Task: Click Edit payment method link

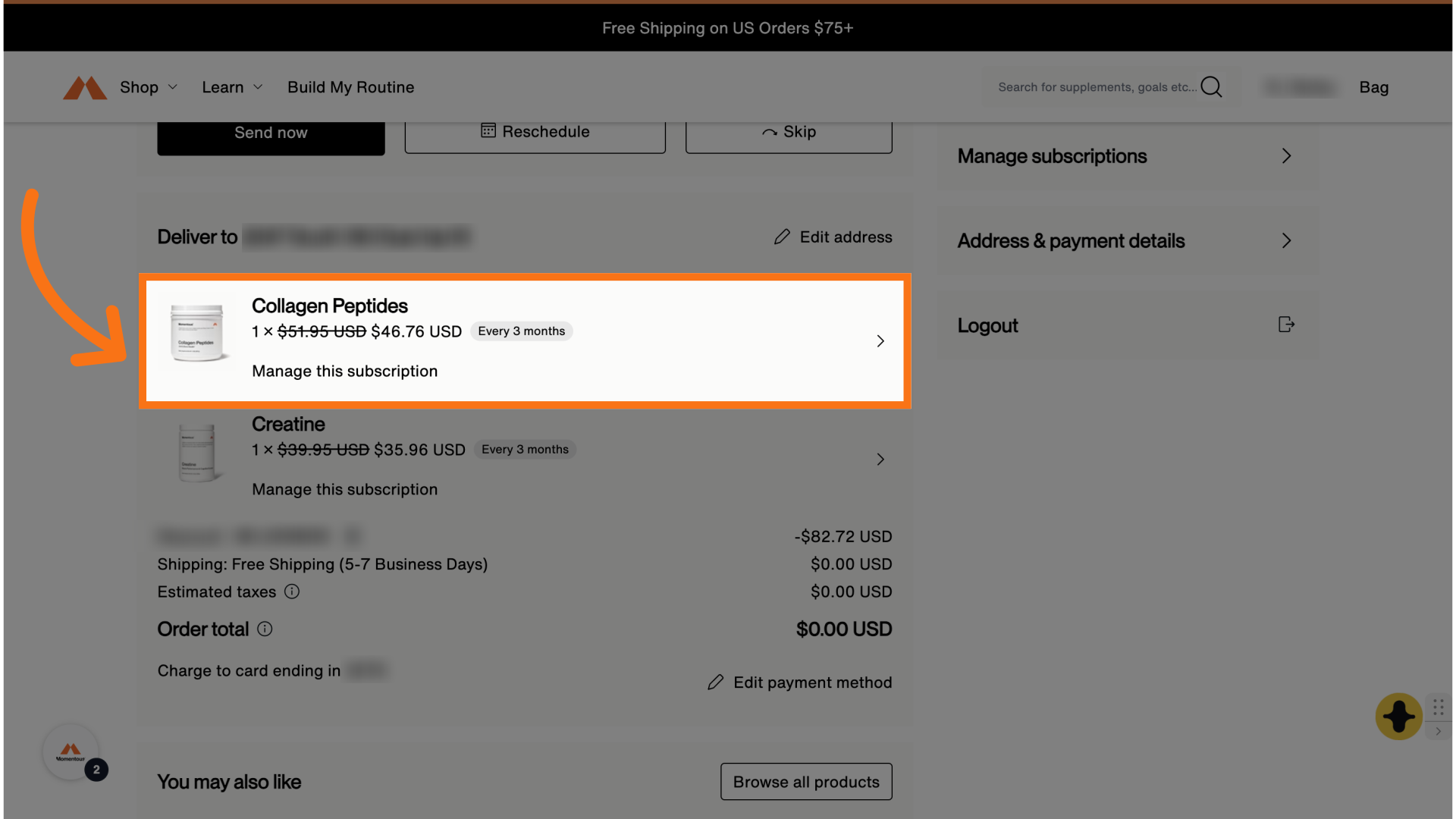Action: pos(811,682)
